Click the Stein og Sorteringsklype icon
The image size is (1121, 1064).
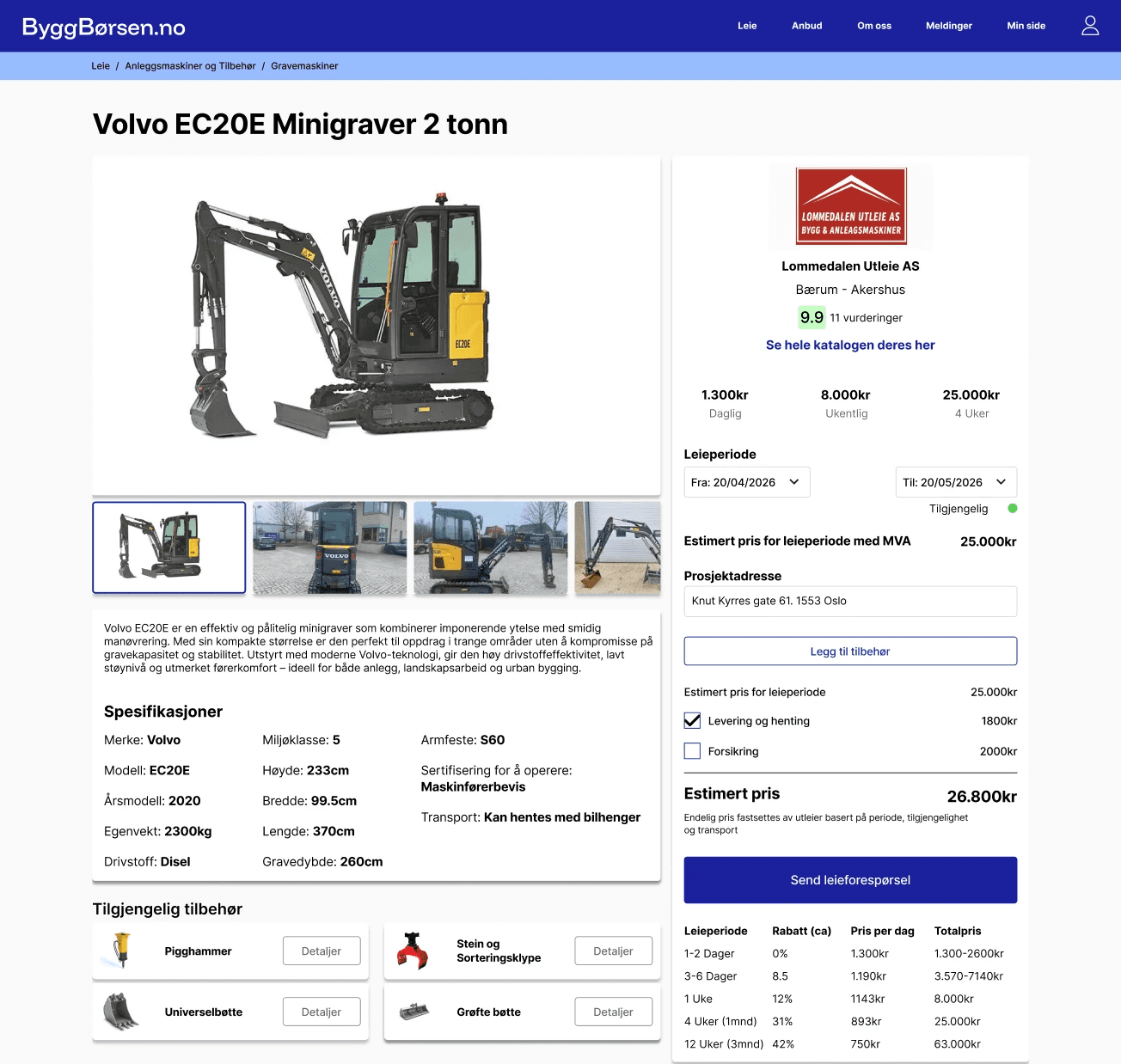[x=413, y=951]
